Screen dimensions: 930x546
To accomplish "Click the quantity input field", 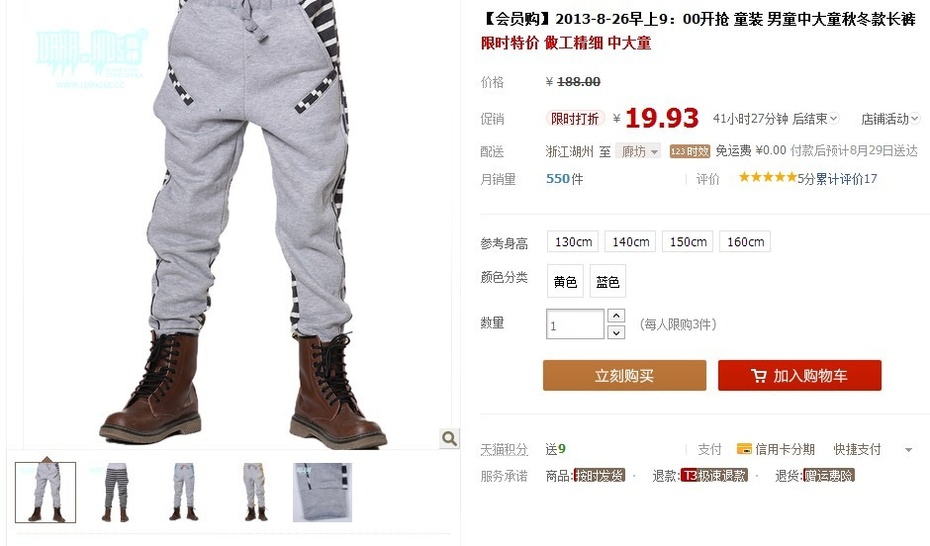I will pos(575,324).
